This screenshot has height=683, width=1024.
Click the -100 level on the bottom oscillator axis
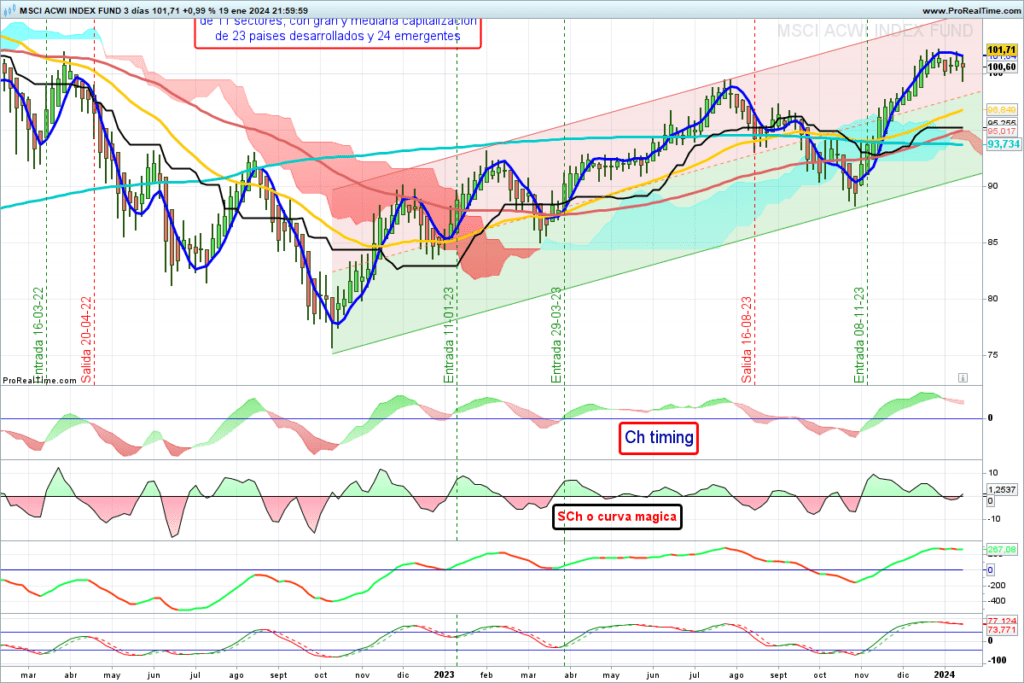point(996,660)
